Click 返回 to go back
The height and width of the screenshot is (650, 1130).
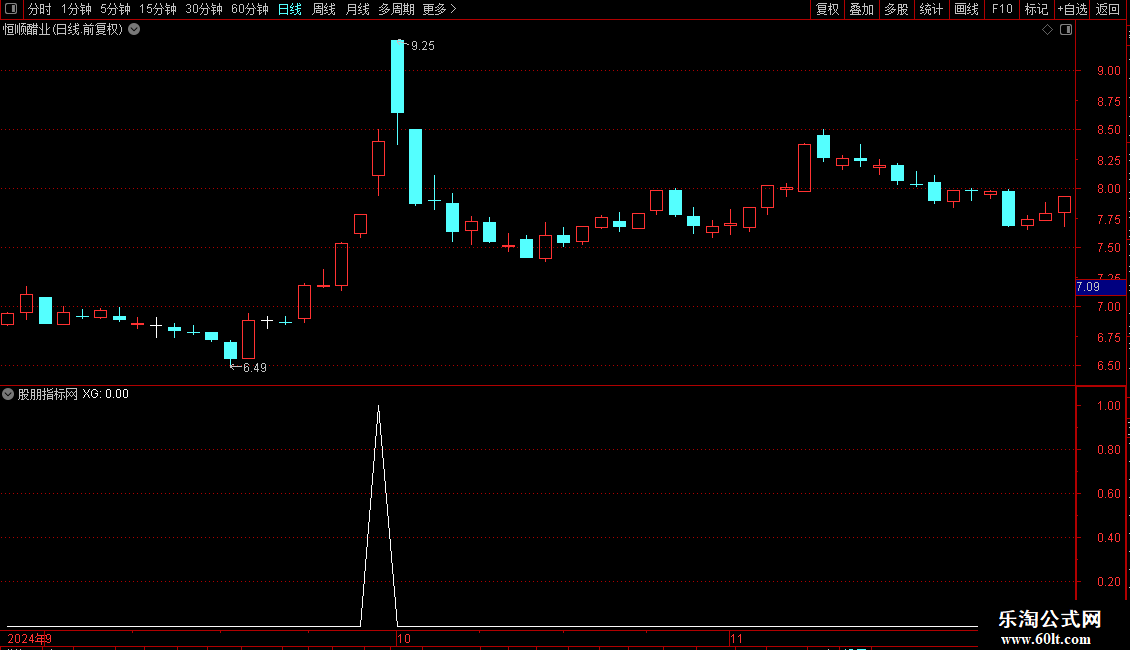pyautogui.click(x=1108, y=9)
